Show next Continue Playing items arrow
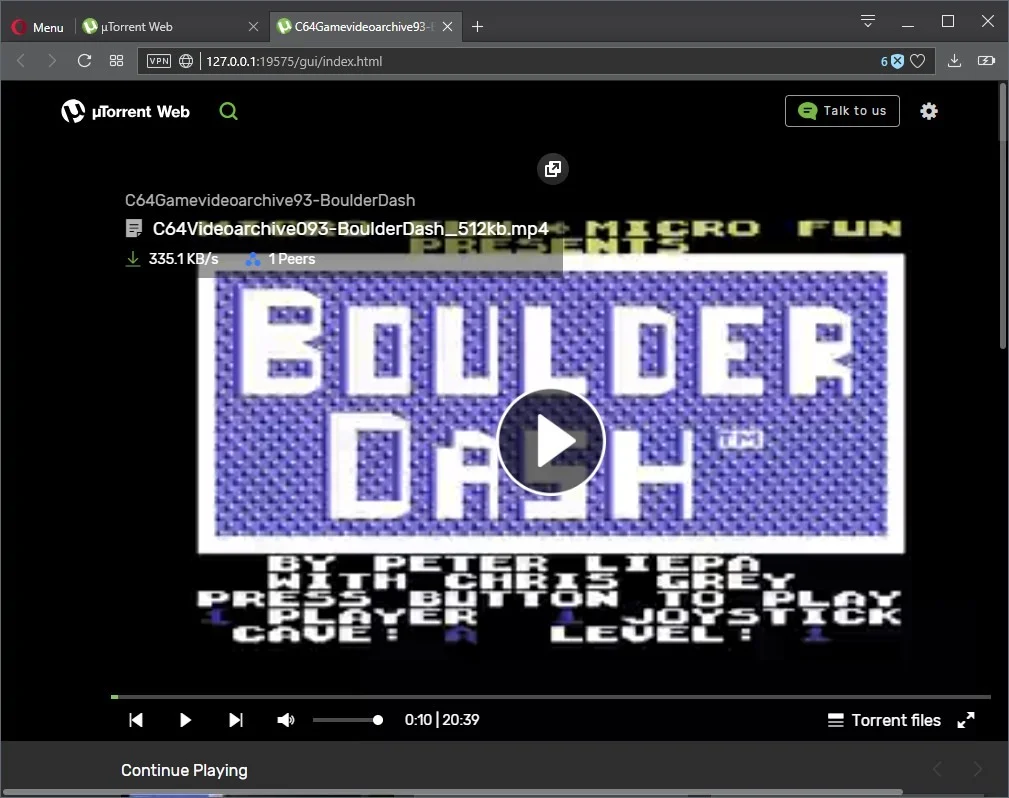Viewport: 1009px width, 798px height. (977, 768)
